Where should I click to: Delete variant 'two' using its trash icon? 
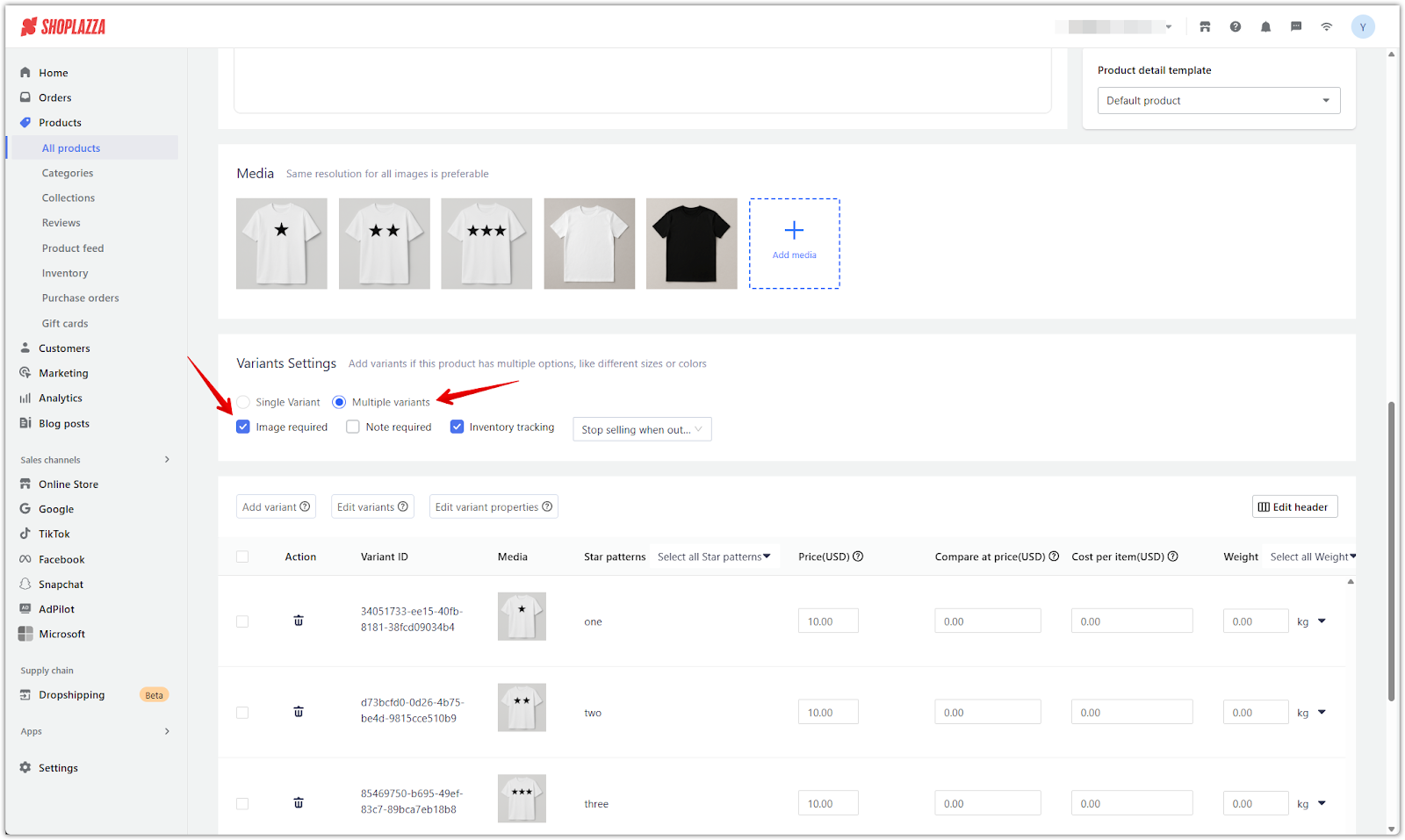(299, 712)
